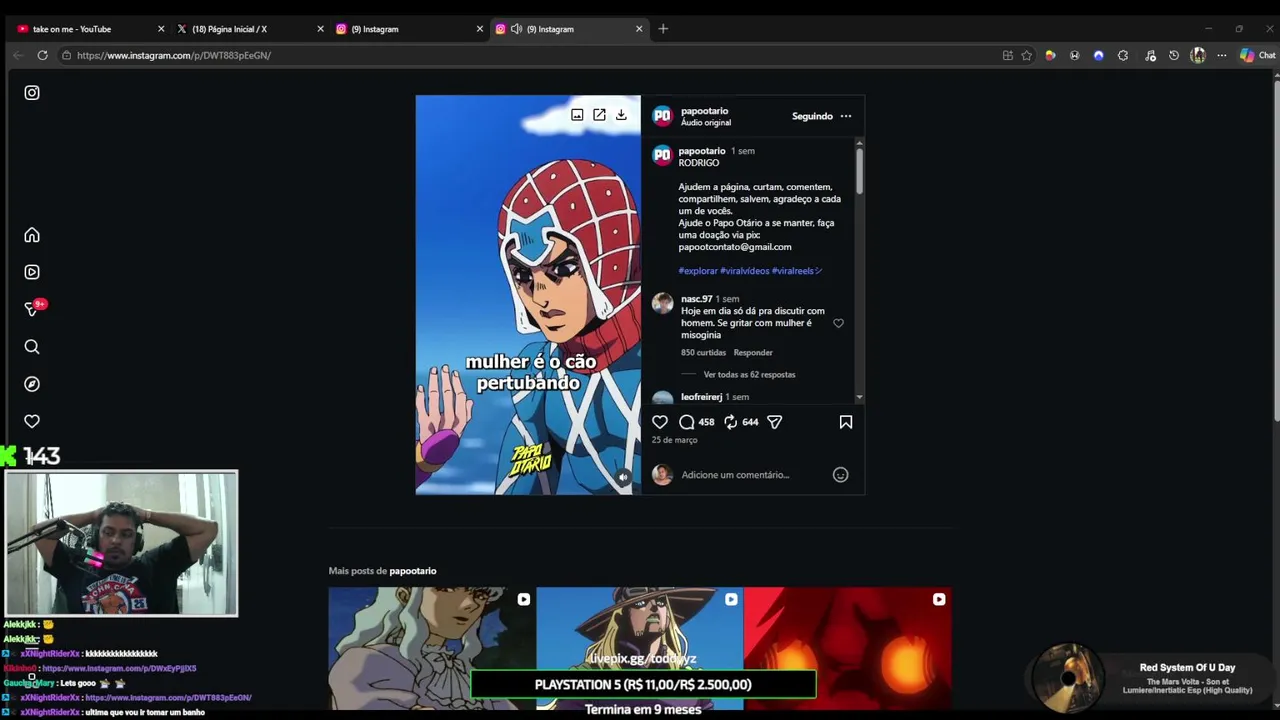1280x720 pixels.
Task: Open Explore compass icon in the sidebar
Action: point(32,384)
